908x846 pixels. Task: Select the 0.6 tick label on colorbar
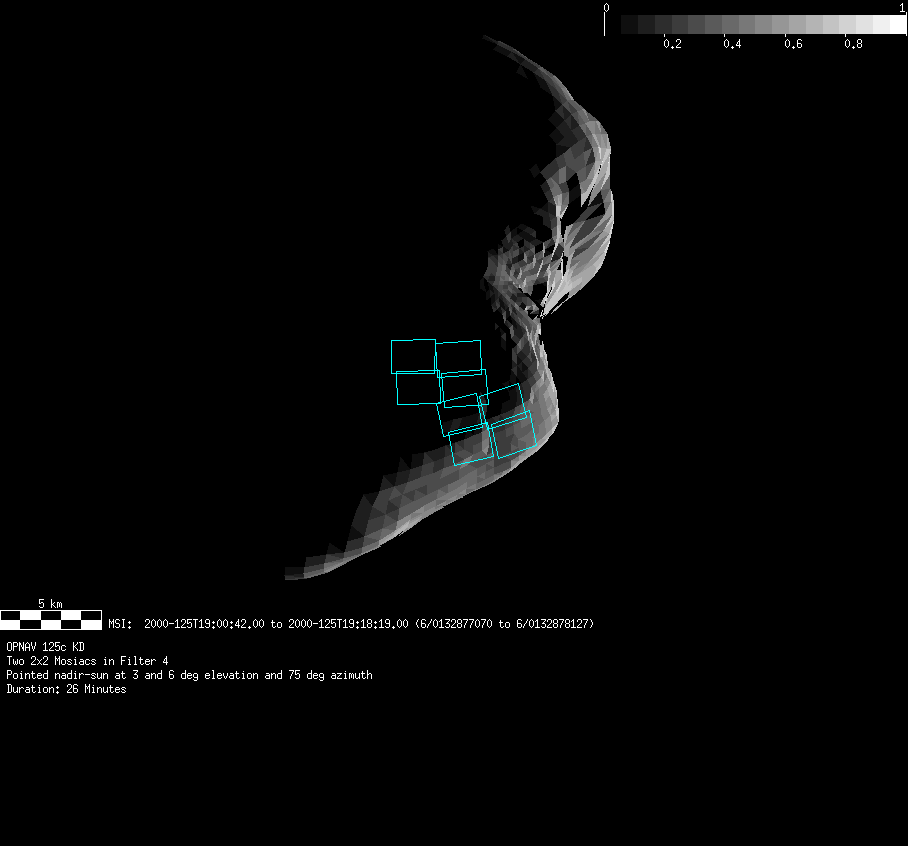792,44
